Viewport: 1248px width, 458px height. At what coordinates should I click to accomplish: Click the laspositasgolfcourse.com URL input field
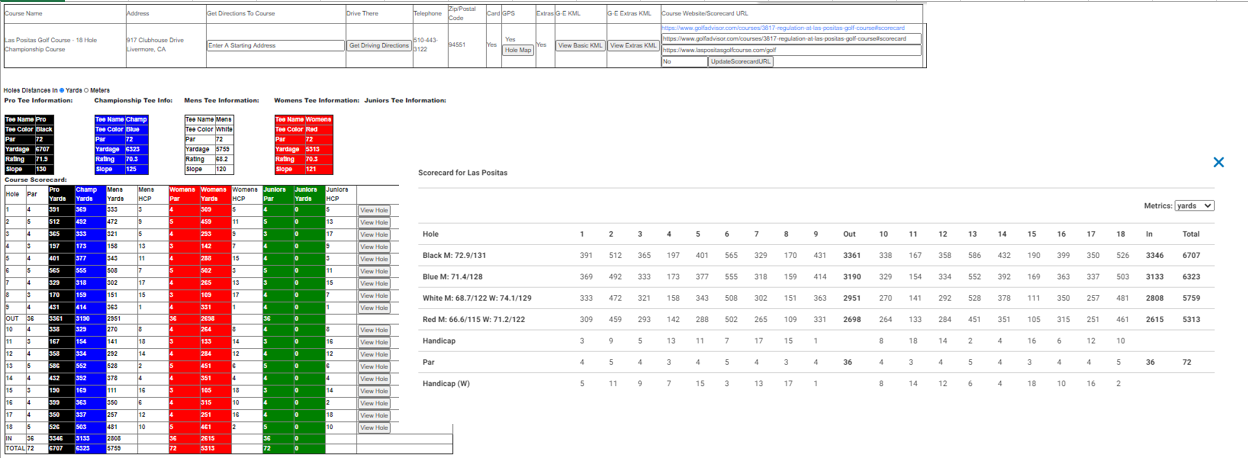click(x=791, y=50)
